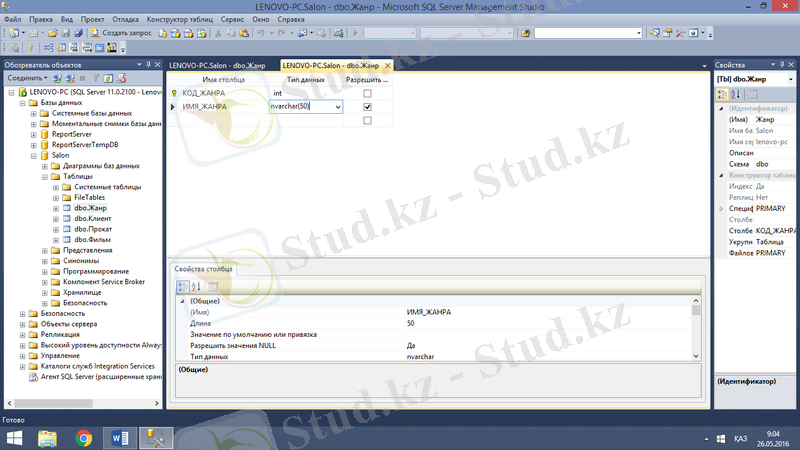Click the Manage Indexes and Keys icon
This screenshot has height=450, width=800.
[61, 48]
